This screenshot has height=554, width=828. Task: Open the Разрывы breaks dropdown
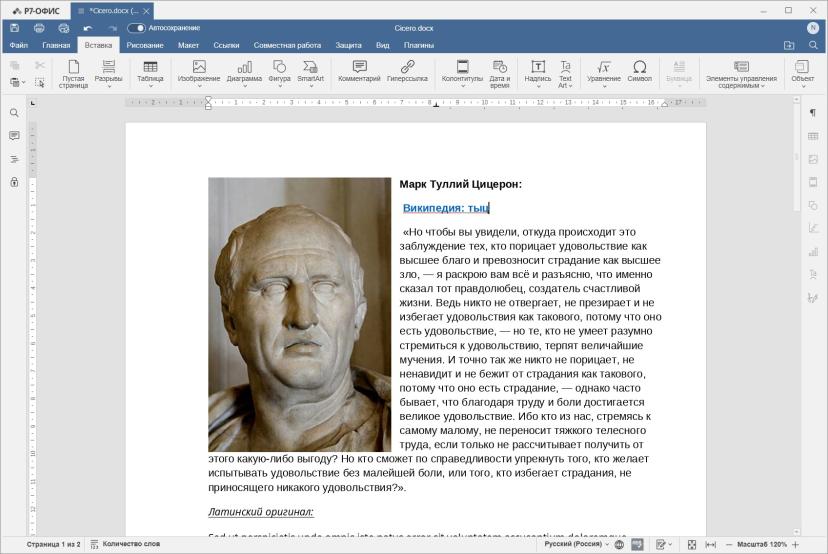pos(108,73)
